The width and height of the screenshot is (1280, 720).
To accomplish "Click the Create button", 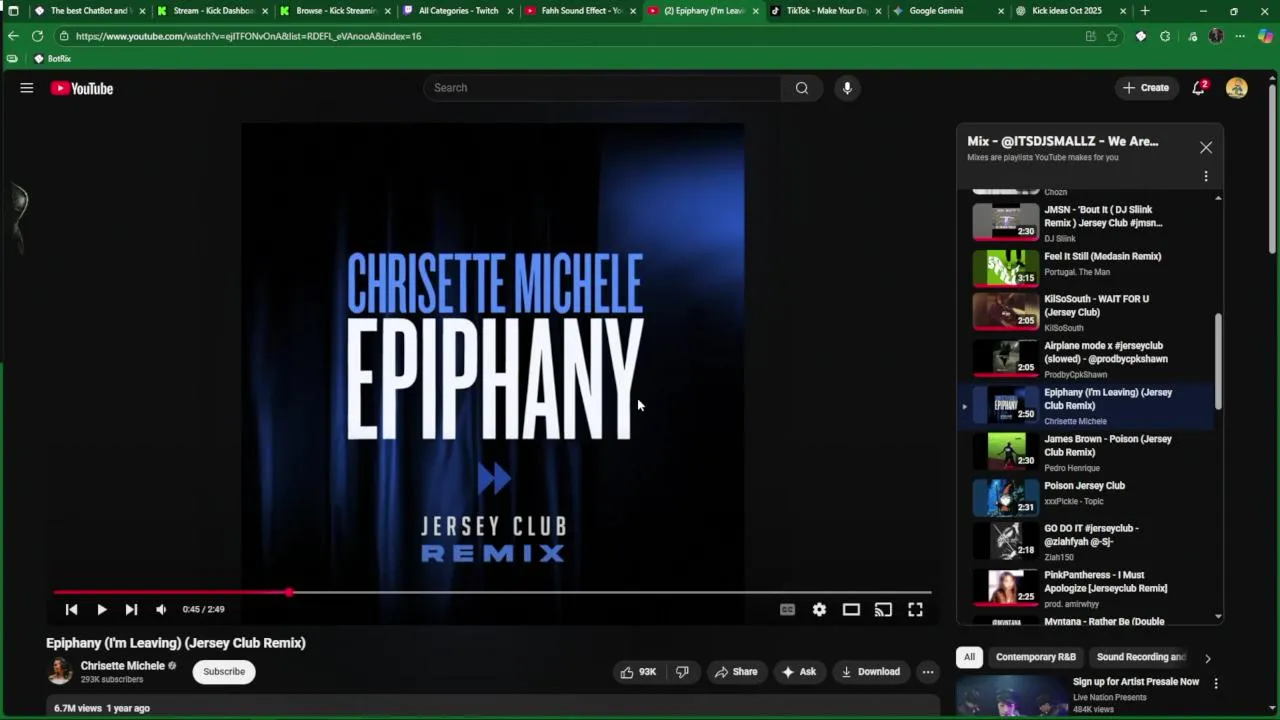I will [x=1145, y=88].
